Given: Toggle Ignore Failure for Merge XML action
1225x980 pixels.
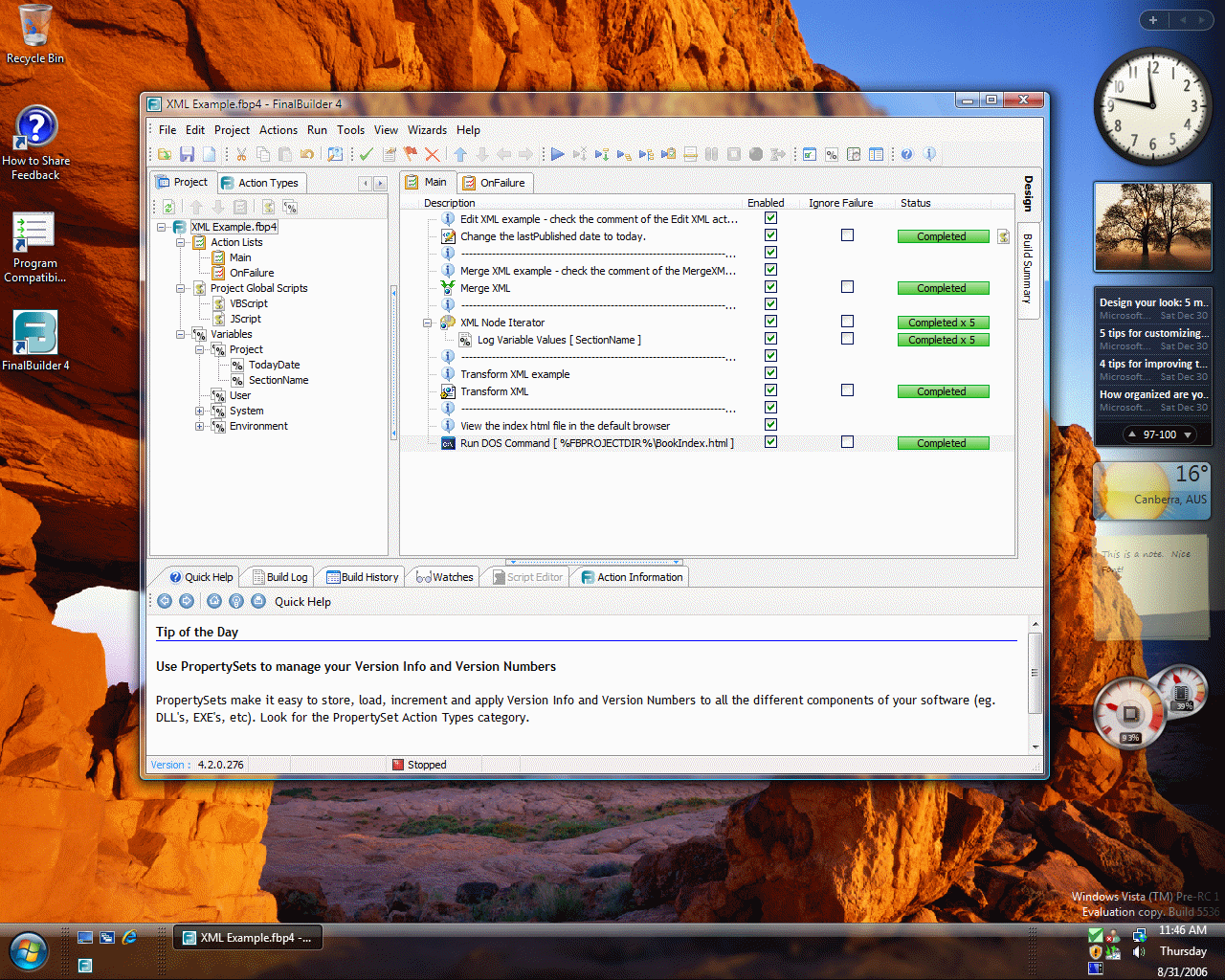Looking at the screenshot, I should coord(847,287).
